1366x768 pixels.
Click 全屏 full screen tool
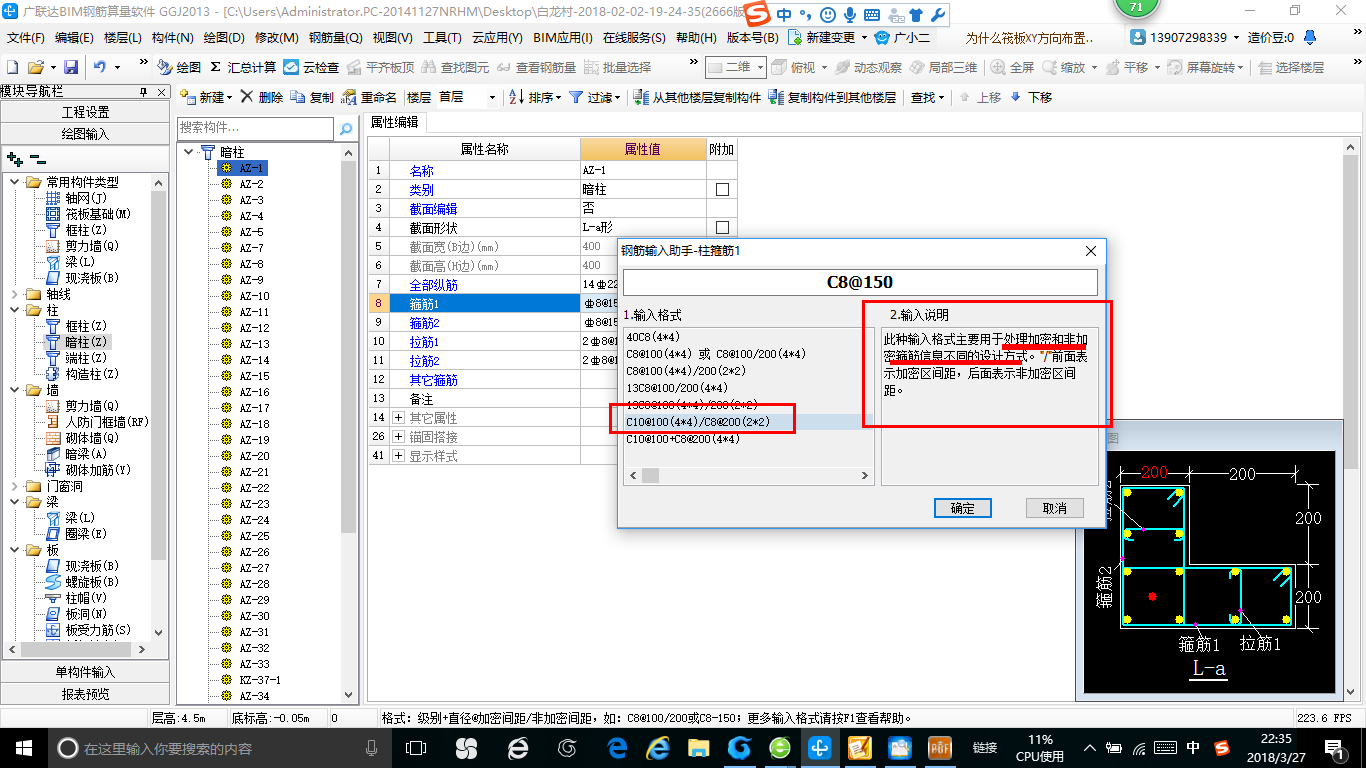coord(1013,67)
